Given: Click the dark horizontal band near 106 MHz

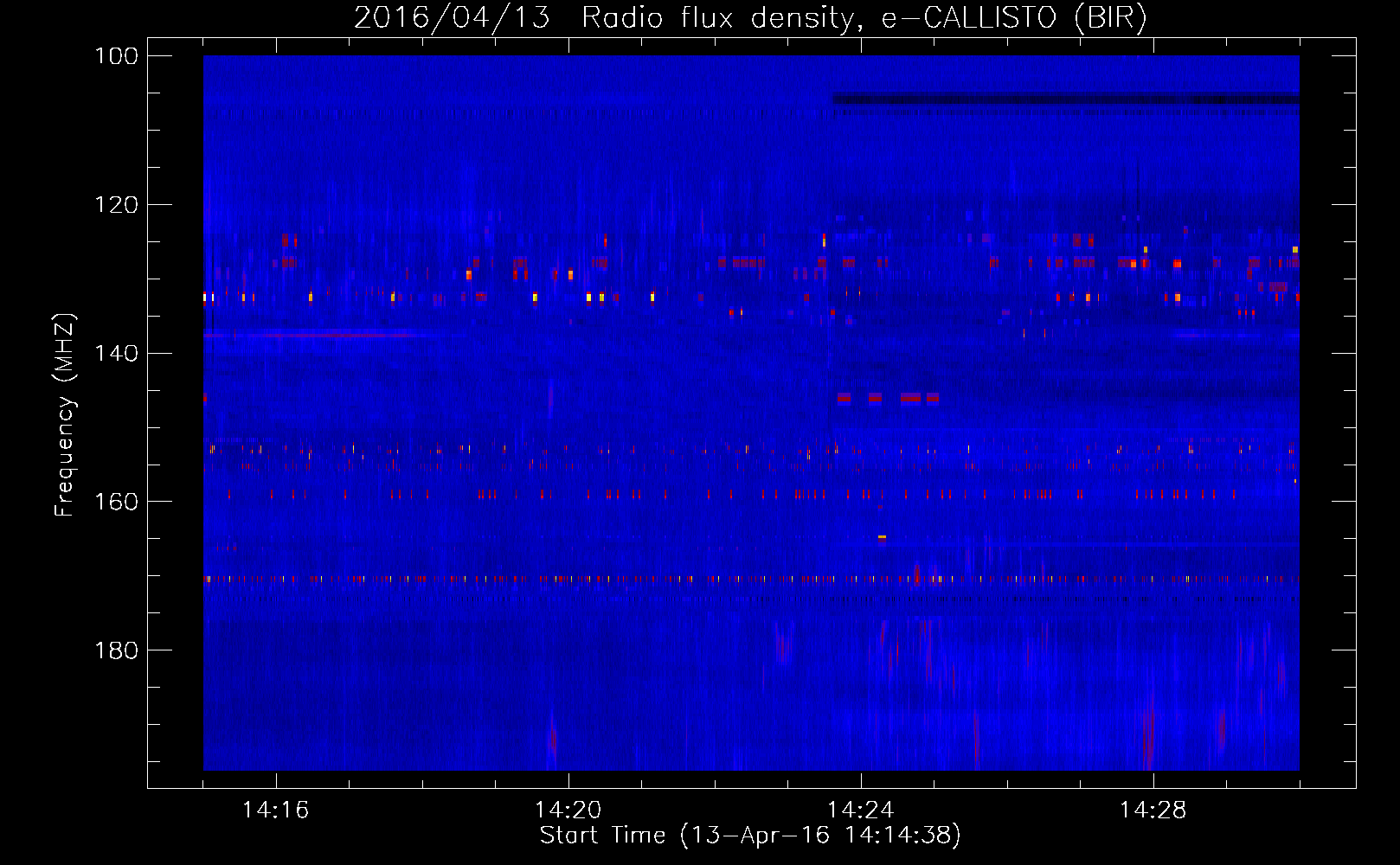Looking at the screenshot, I should pyautogui.click(x=1066, y=99).
